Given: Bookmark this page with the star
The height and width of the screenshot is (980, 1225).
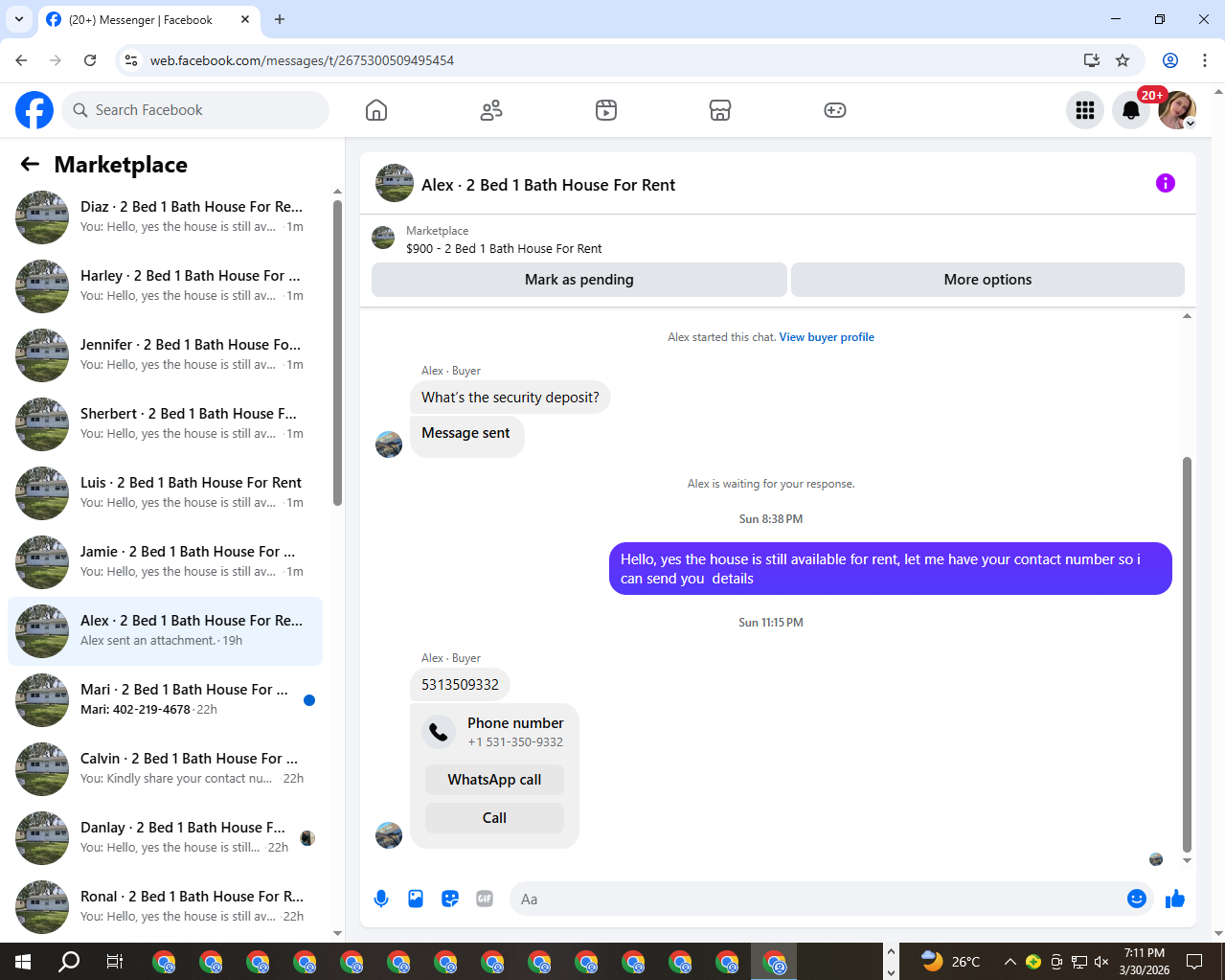Looking at the screenshot, I should coord(1123,60).
